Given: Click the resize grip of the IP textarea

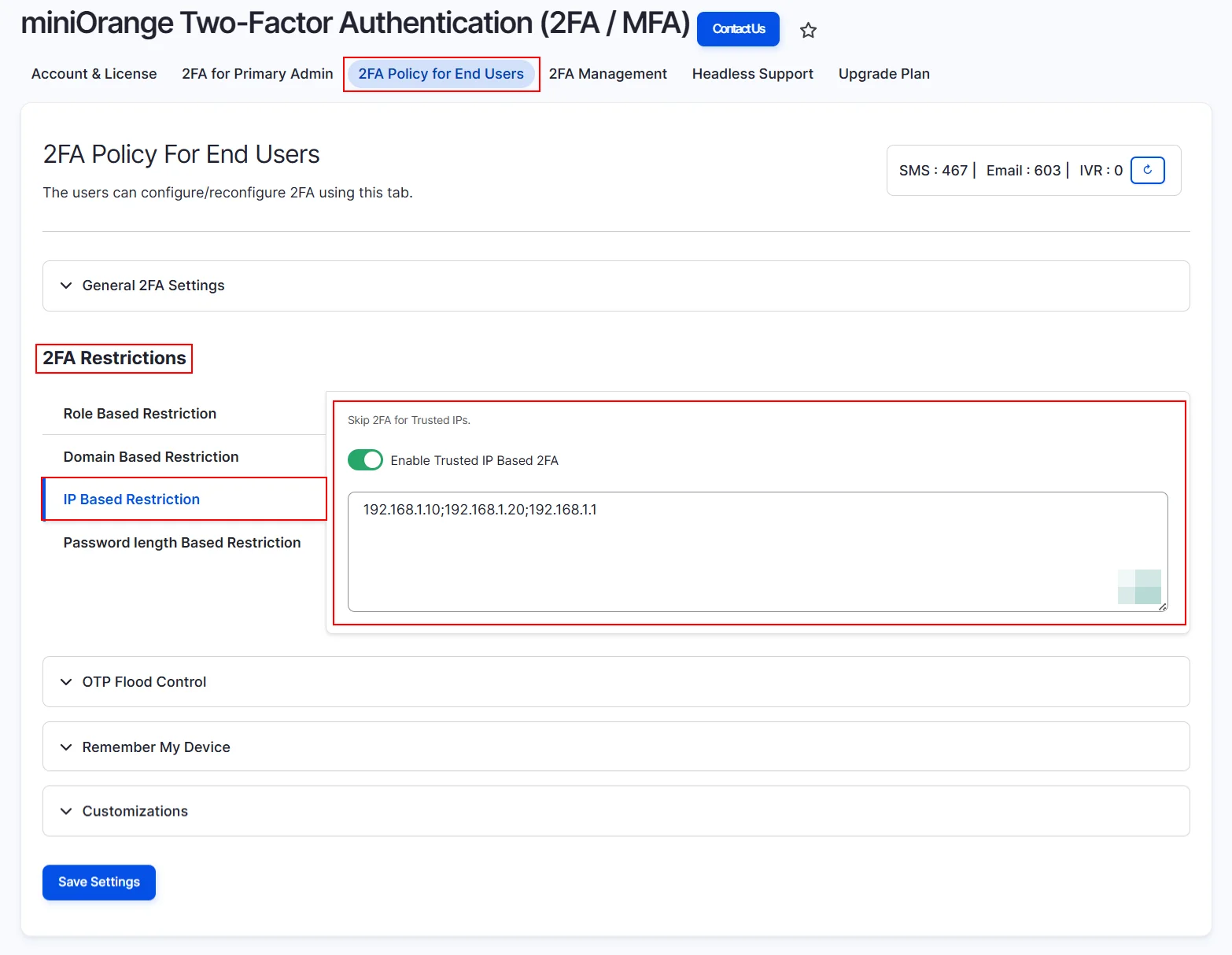Looking at the screenshot, I should [x=1162, y=607].
